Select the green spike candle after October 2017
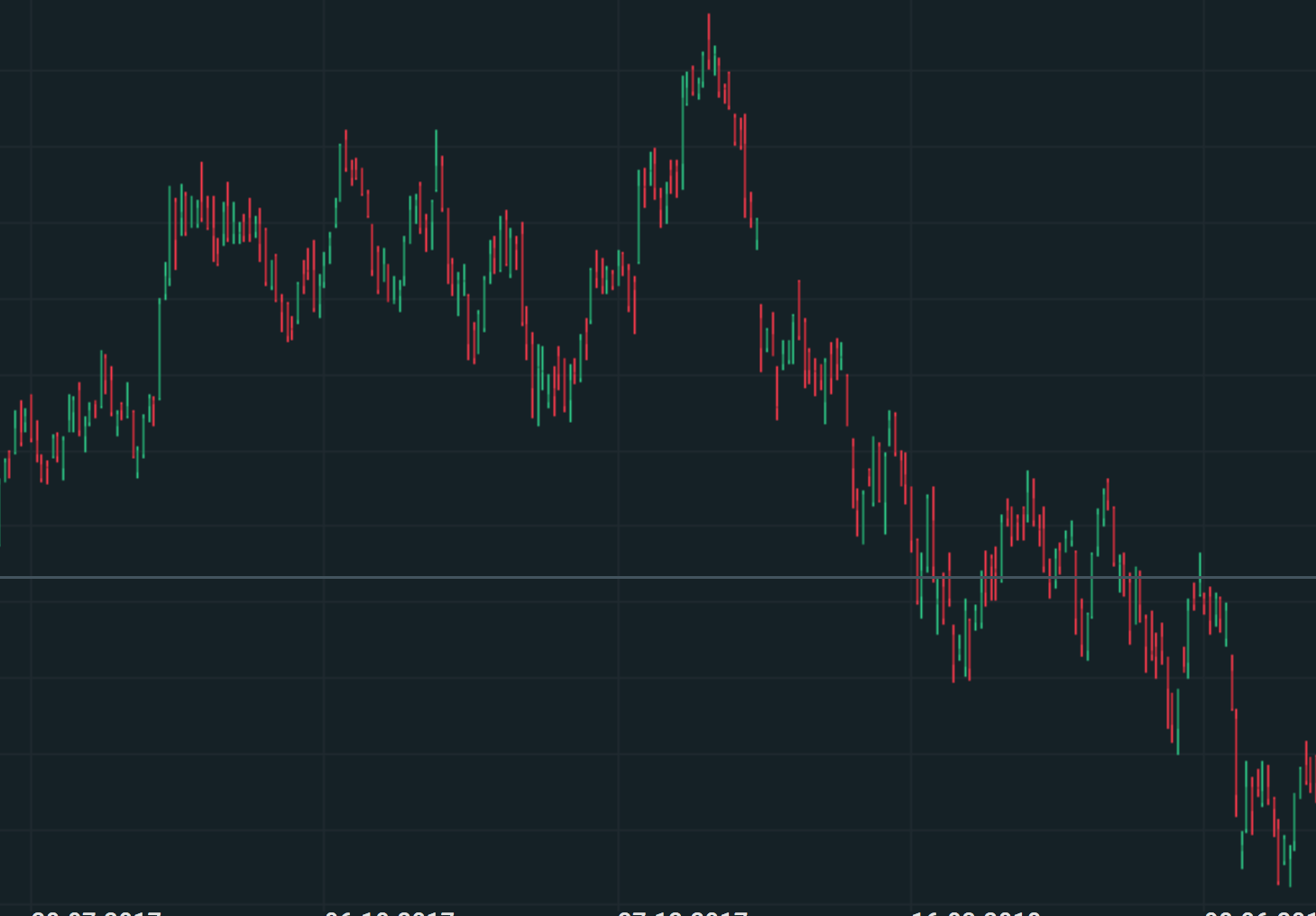 pyautogui.click(x=437, y=160)
